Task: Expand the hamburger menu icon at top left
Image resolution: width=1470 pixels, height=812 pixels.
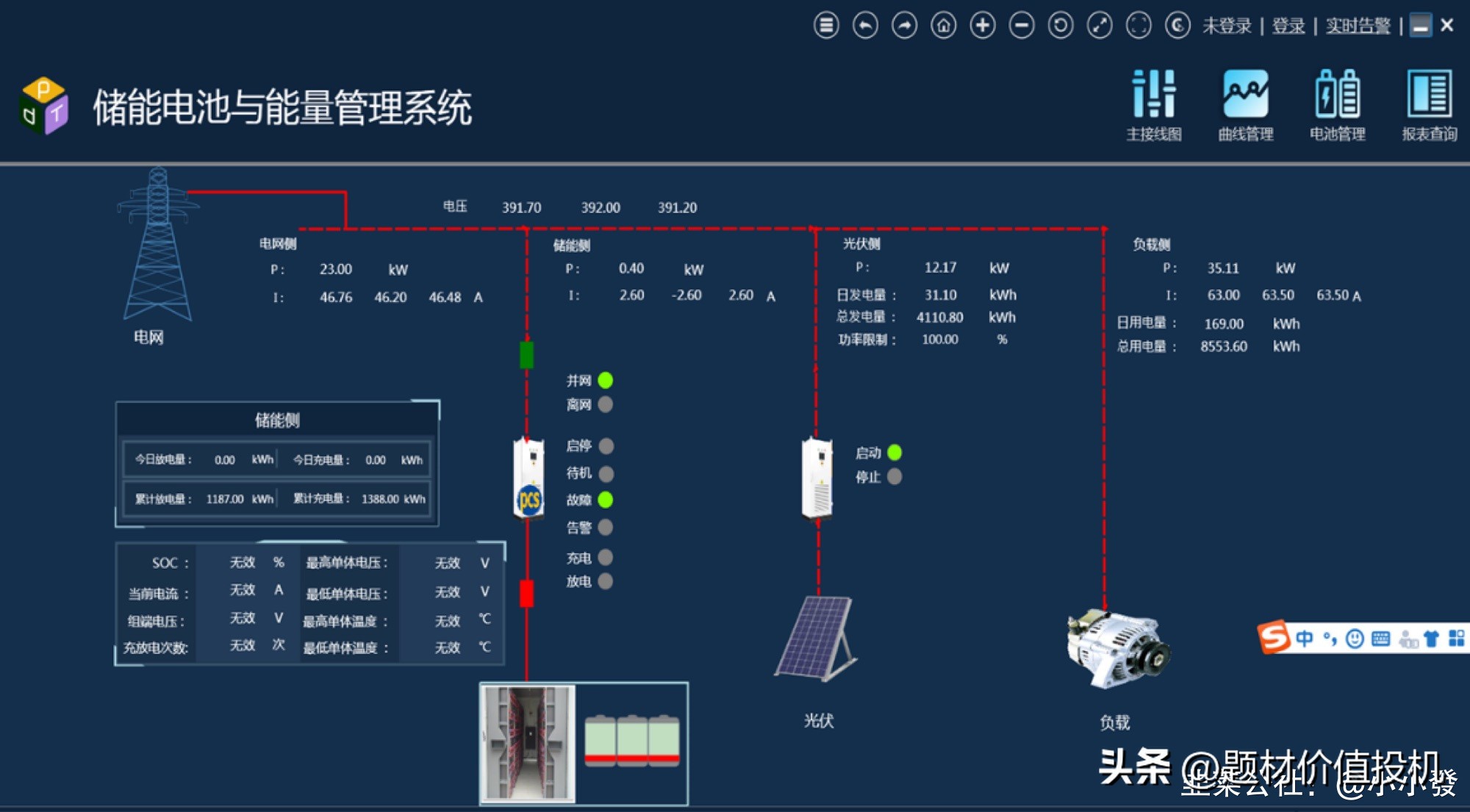Action: tap(826, 26)
